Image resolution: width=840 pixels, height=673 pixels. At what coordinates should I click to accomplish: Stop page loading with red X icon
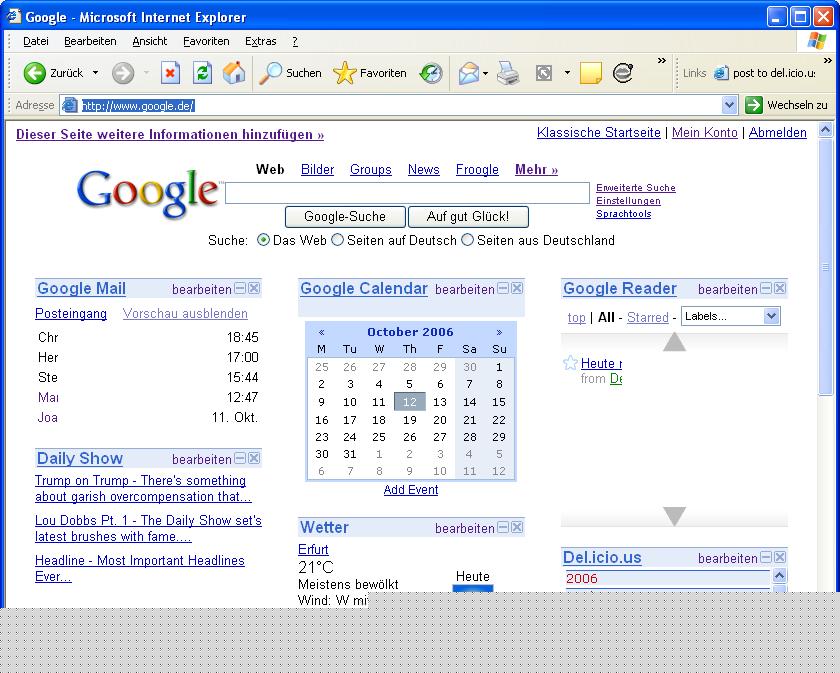[170, 73]
